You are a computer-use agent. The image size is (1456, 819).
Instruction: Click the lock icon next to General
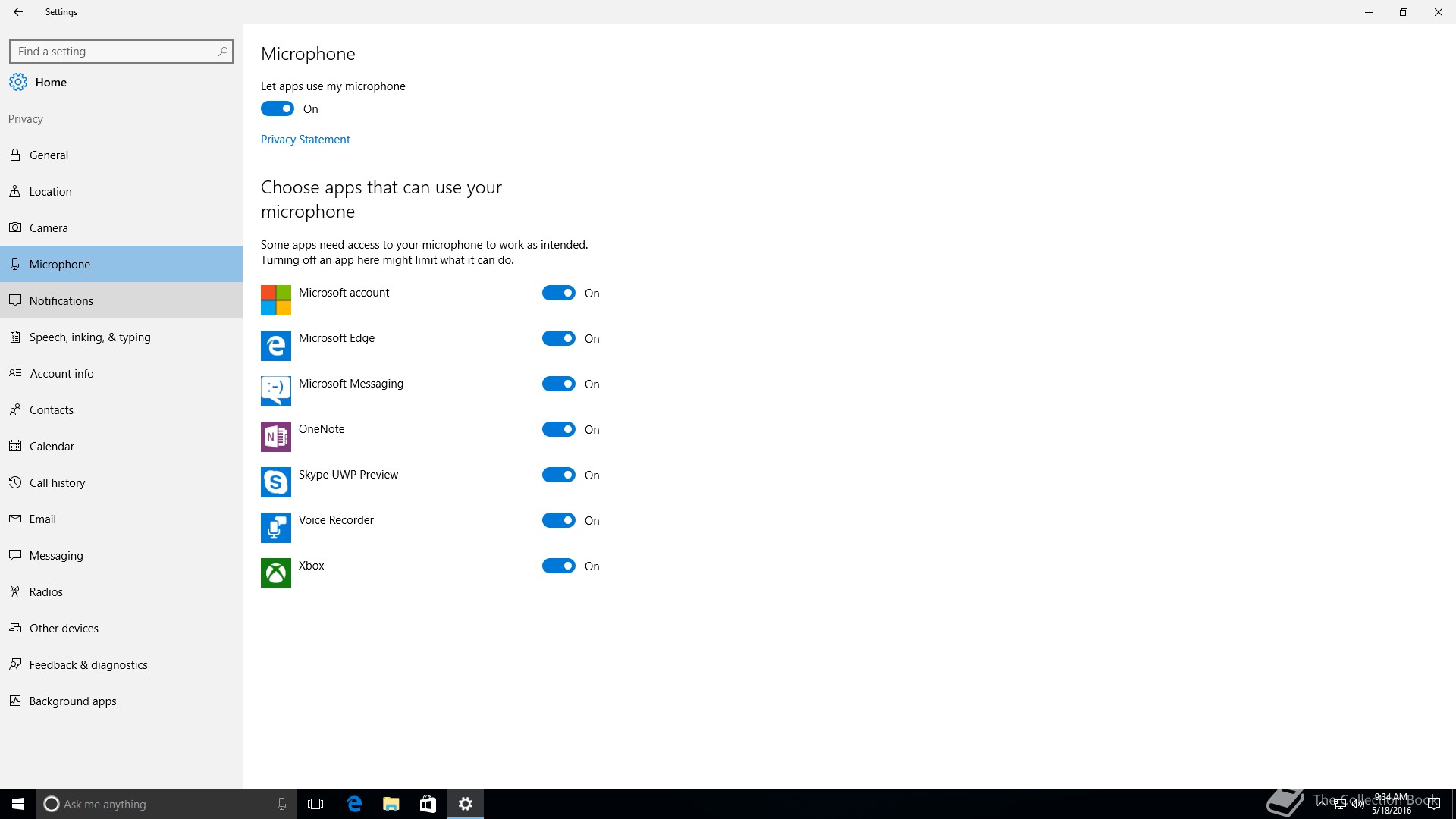[x=15, y=155]
